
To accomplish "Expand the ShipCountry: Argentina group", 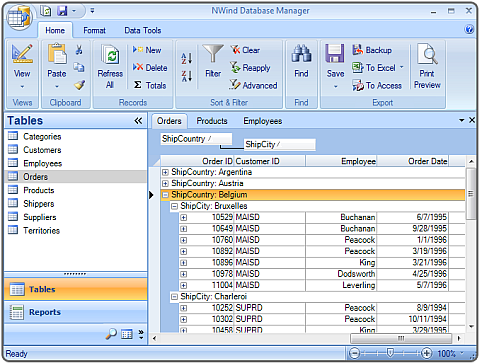I will click(165, 172).
